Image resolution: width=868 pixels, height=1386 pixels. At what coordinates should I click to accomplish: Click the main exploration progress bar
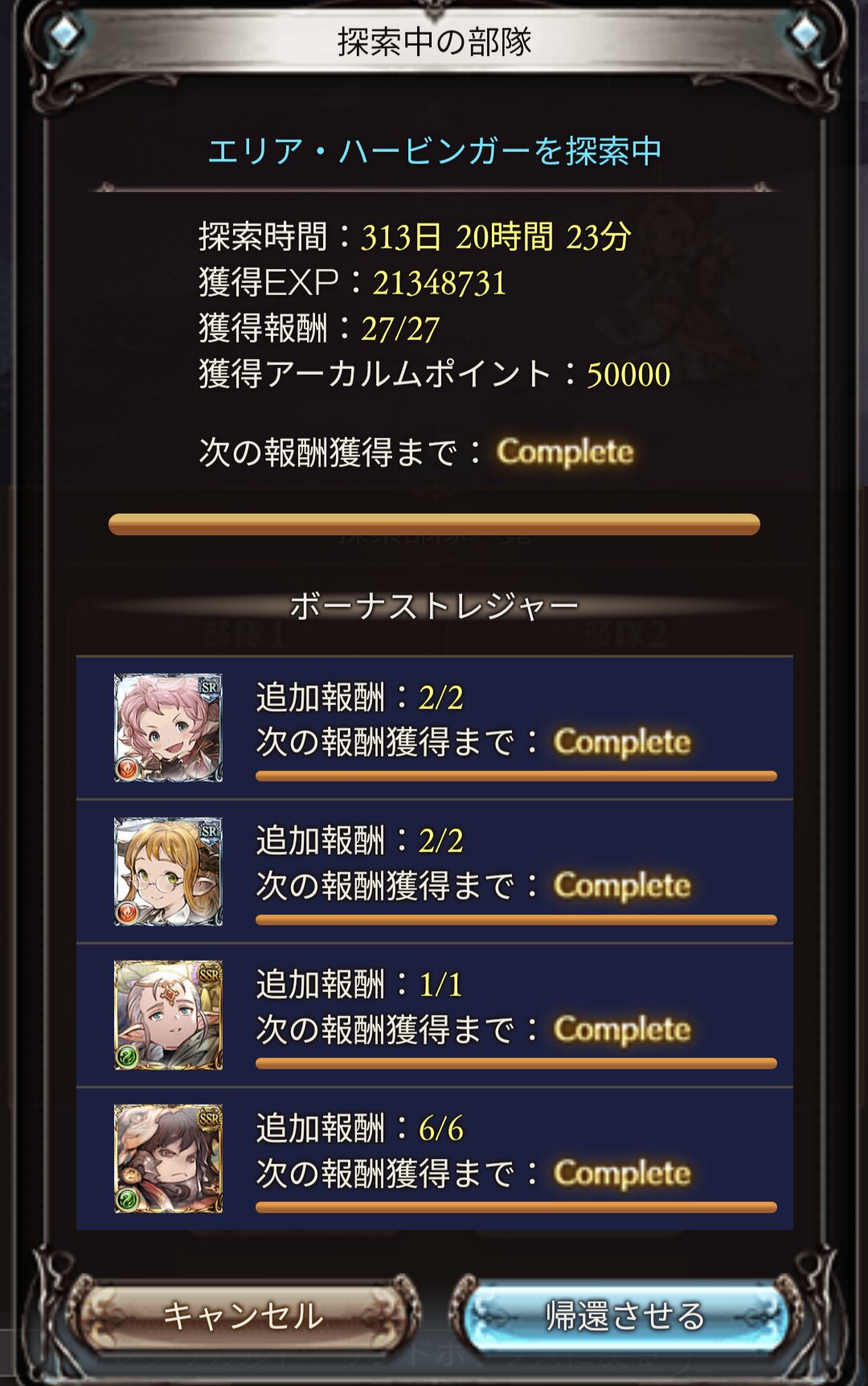434,524
